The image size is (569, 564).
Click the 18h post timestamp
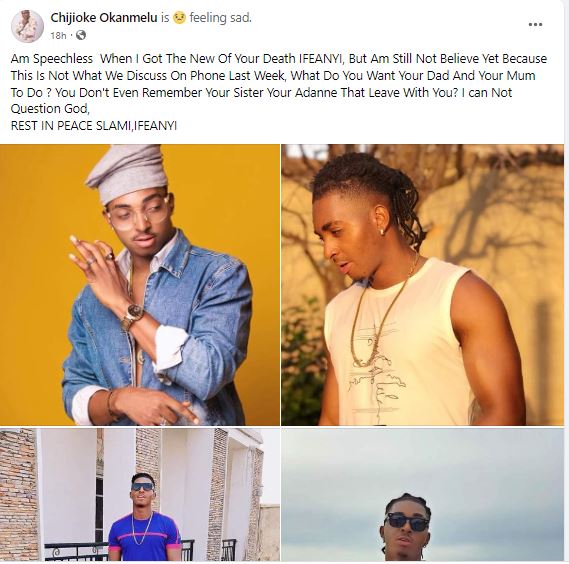58,36
